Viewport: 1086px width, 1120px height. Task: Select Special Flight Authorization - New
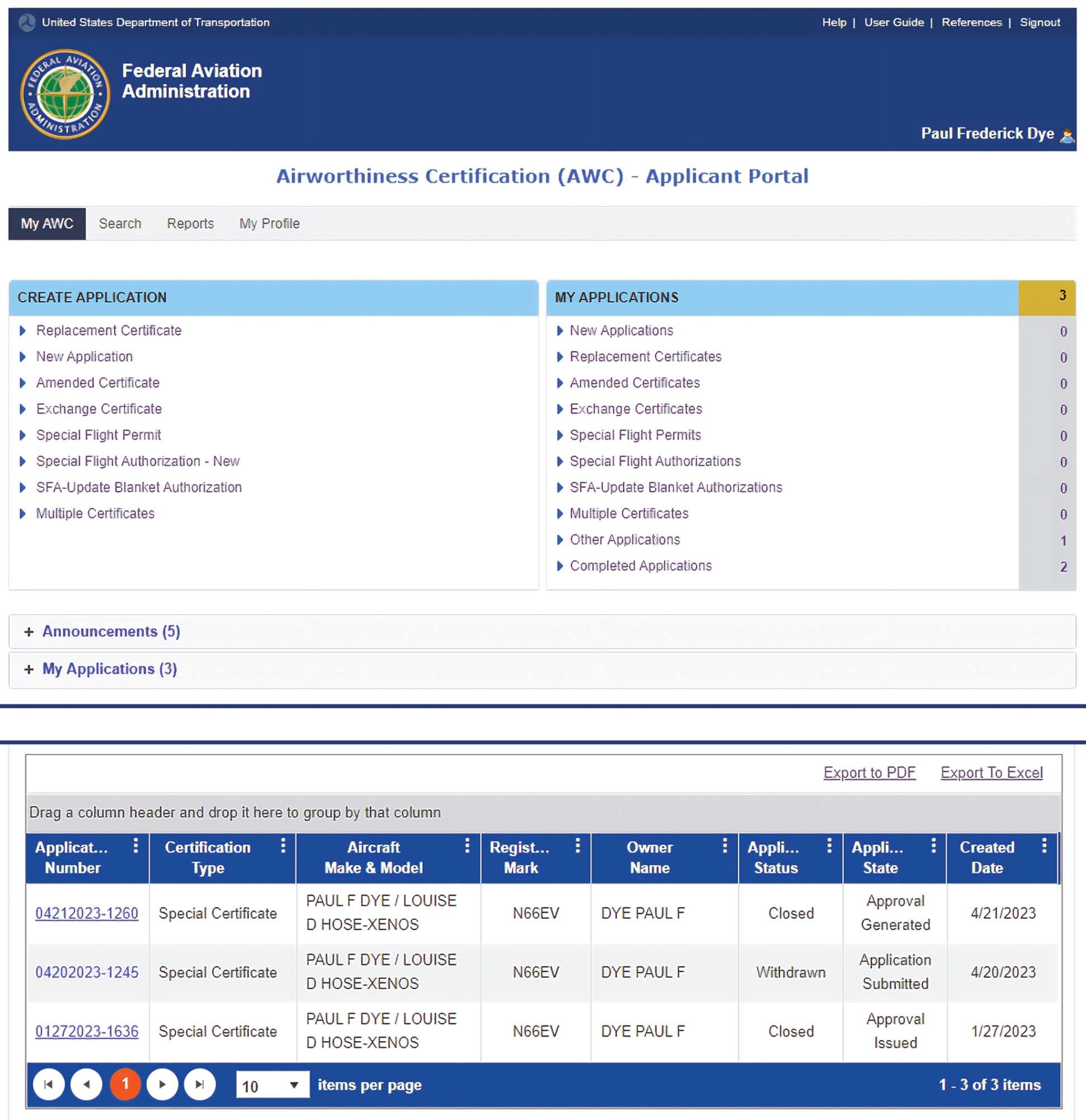point(138,461)
